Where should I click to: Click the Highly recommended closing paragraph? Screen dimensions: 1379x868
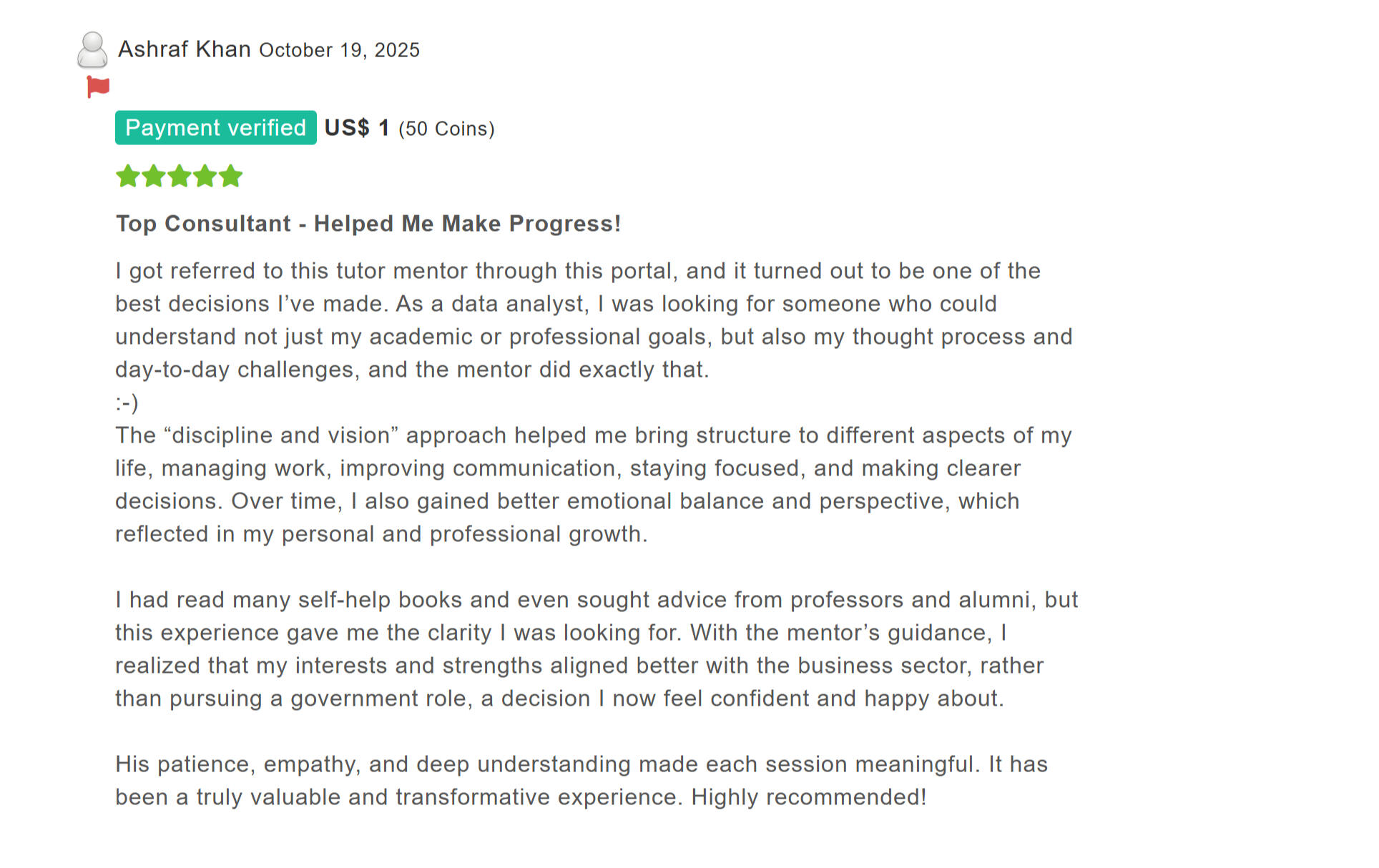pyautogui.click(x=581, y=780)
